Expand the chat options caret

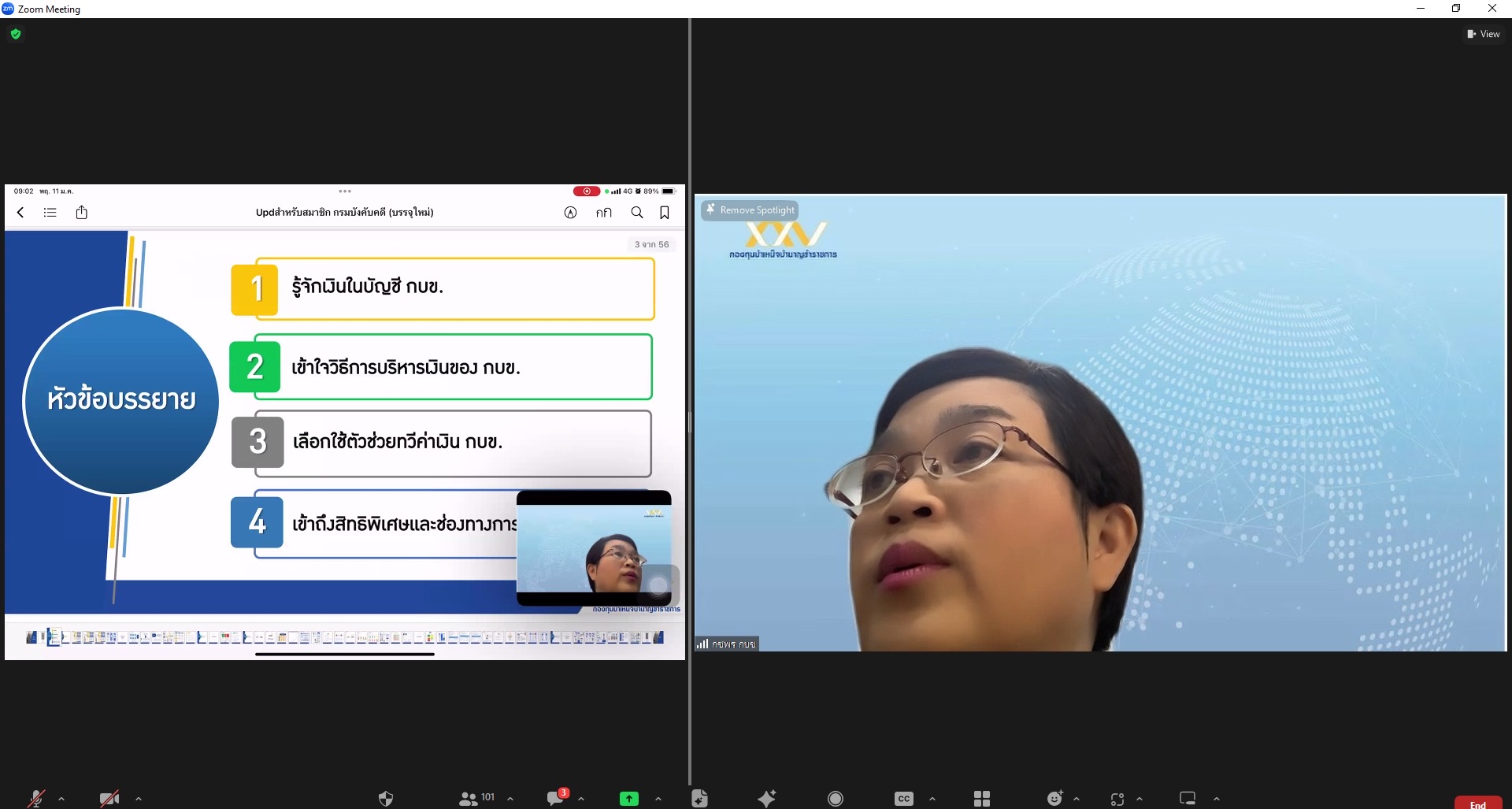click(x=581, y=799)
